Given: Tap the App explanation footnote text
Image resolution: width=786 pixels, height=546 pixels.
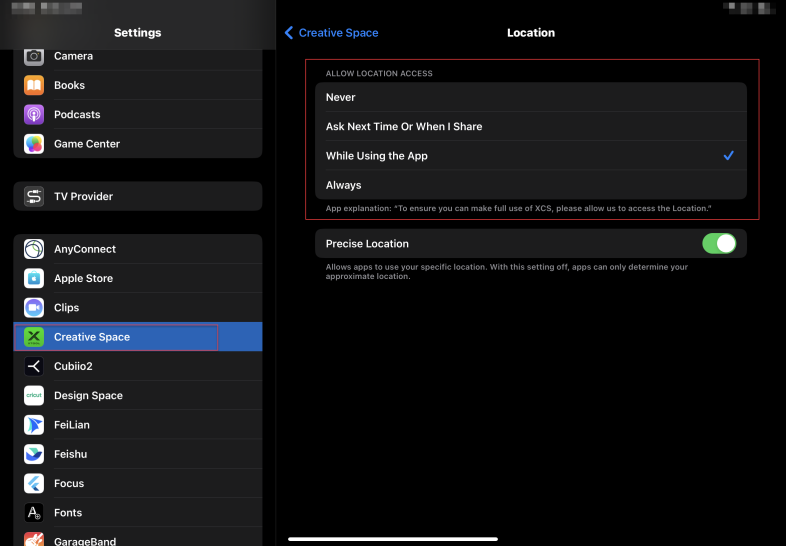Looking at the screenshot, I should (x=518, y=208).
